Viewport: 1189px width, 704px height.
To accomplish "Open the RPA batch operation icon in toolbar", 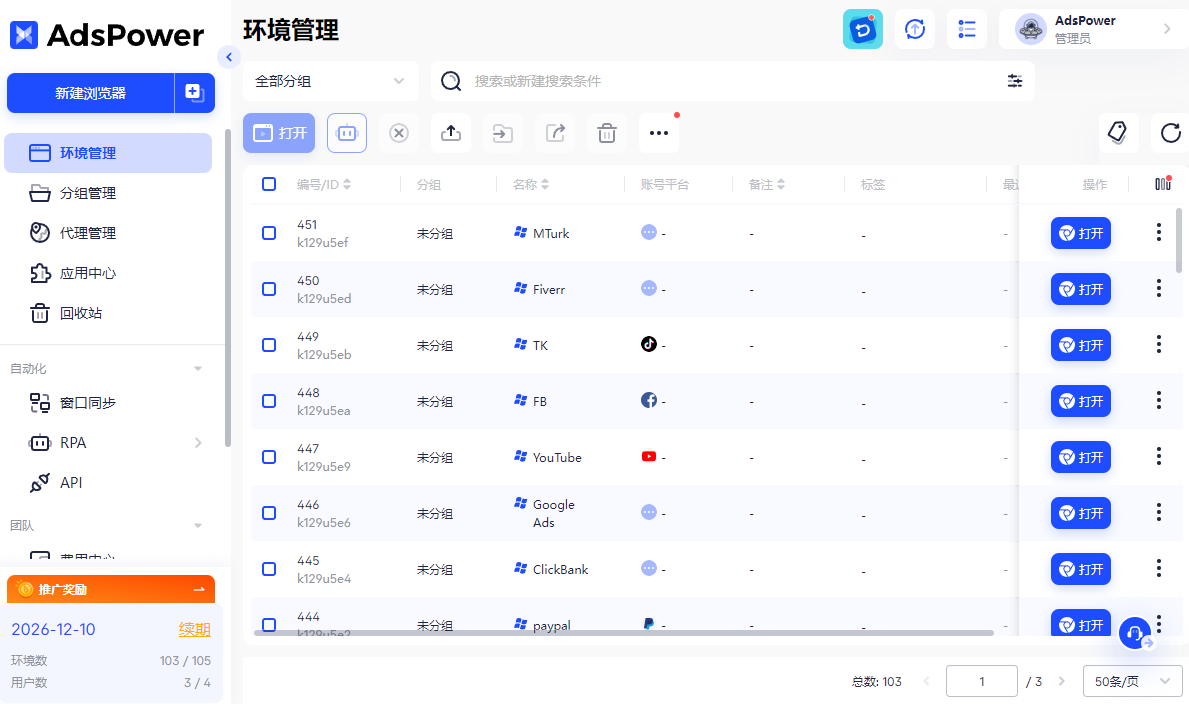I will (x=346, y=132).
